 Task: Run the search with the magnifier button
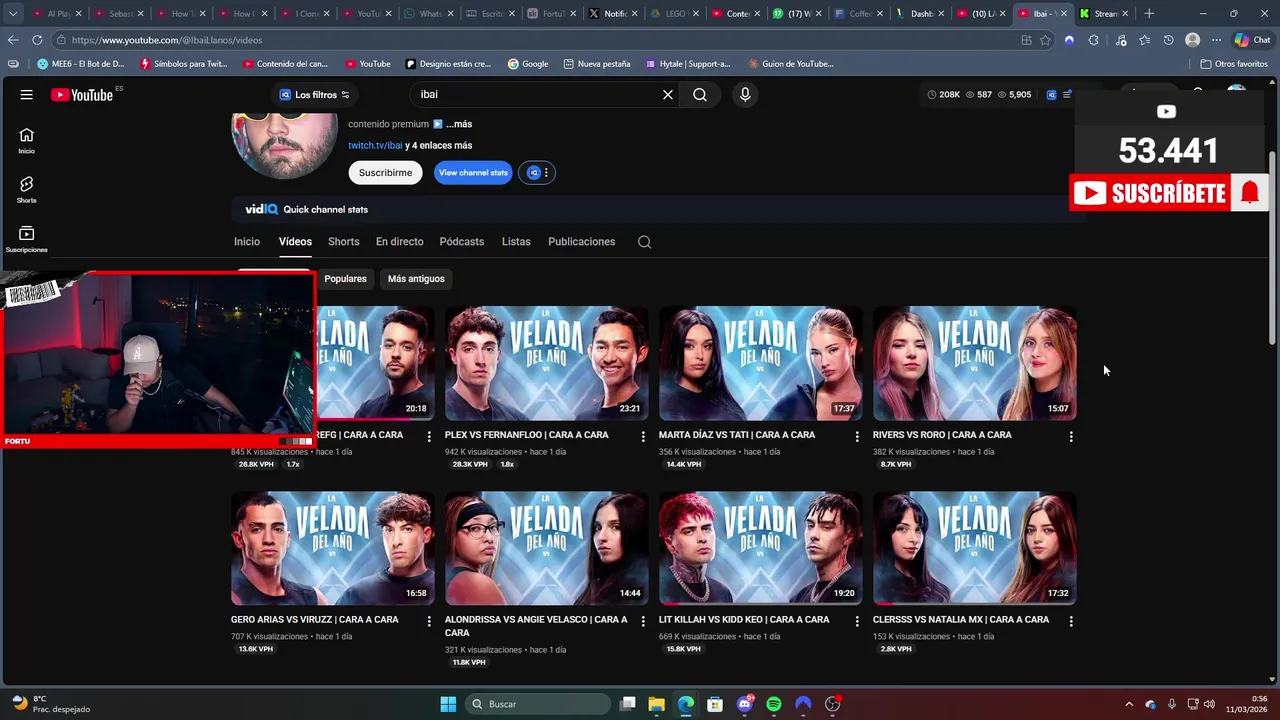point(700,95)
